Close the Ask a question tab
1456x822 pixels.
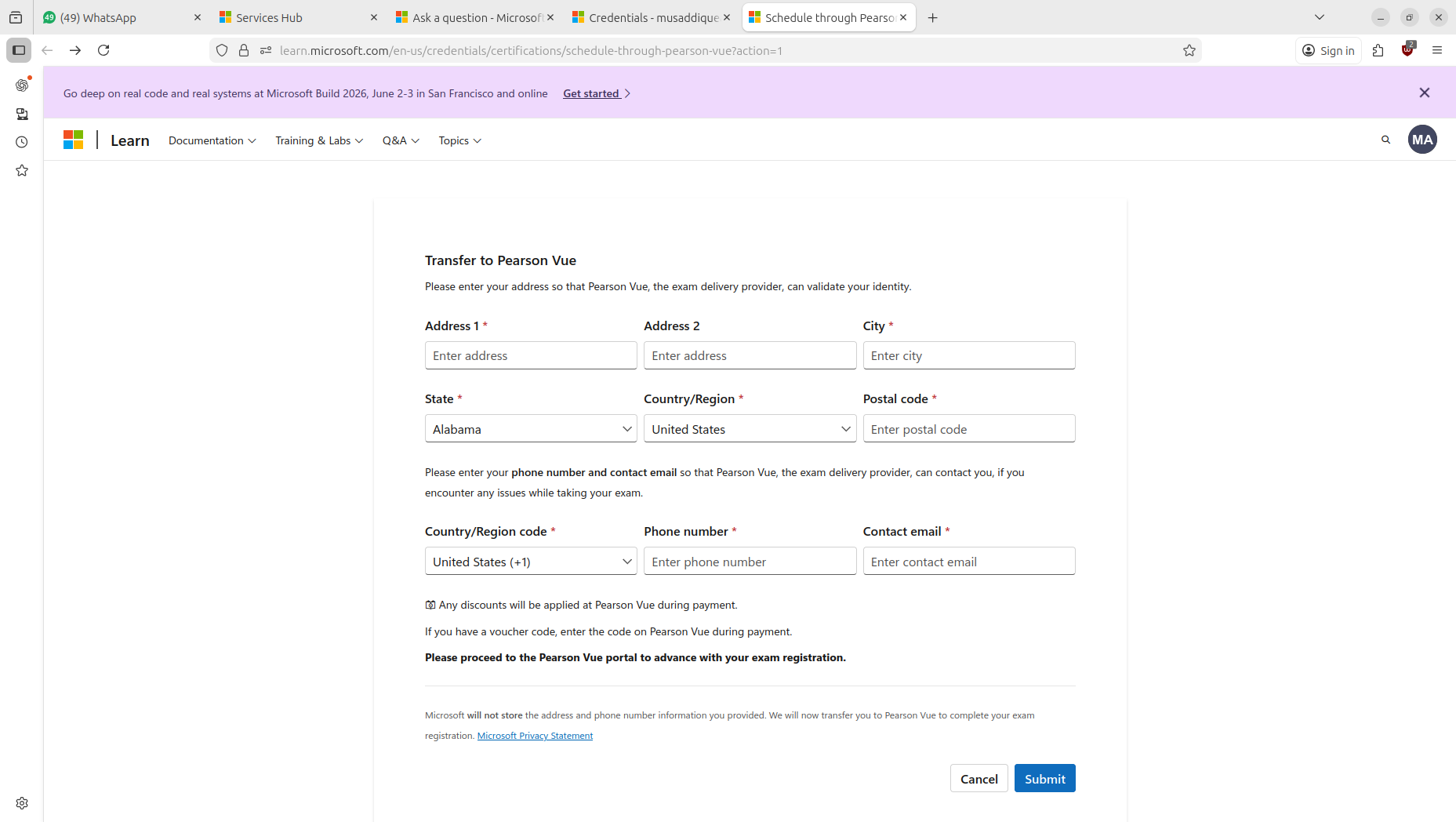coord(550,17)
